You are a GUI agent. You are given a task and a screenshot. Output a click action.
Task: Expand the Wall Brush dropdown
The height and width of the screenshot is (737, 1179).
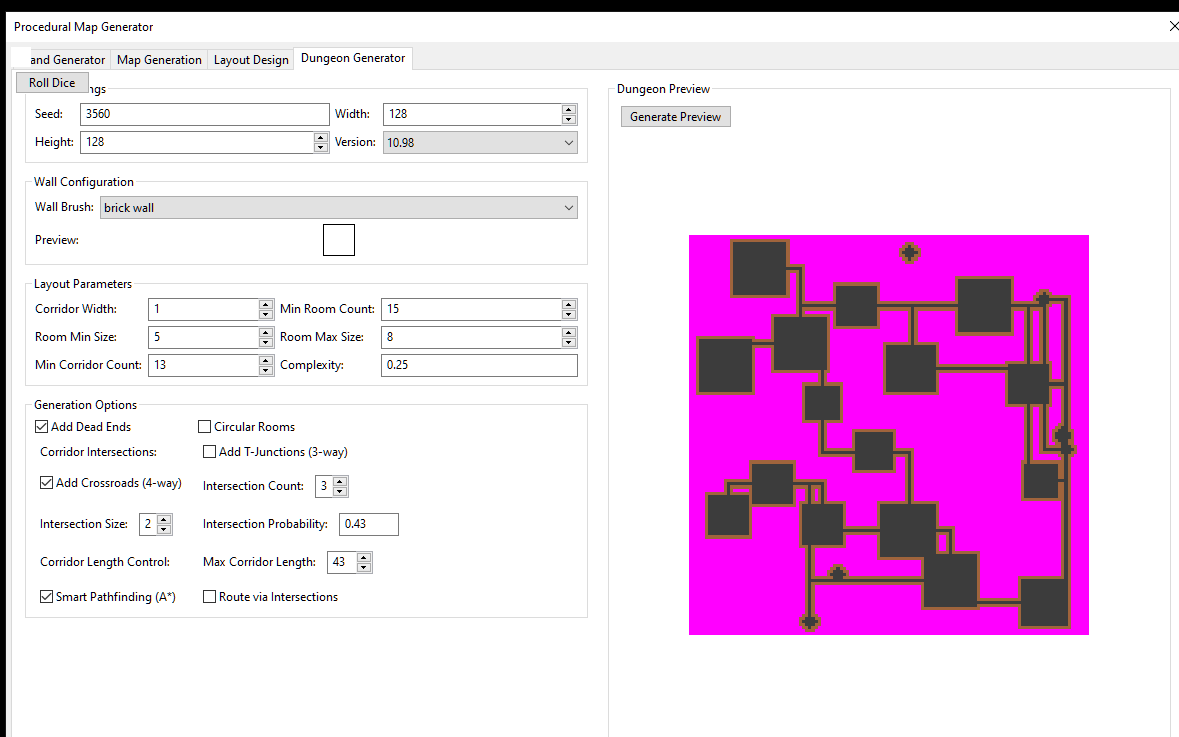pyautogui.click(x=568, y=208)
